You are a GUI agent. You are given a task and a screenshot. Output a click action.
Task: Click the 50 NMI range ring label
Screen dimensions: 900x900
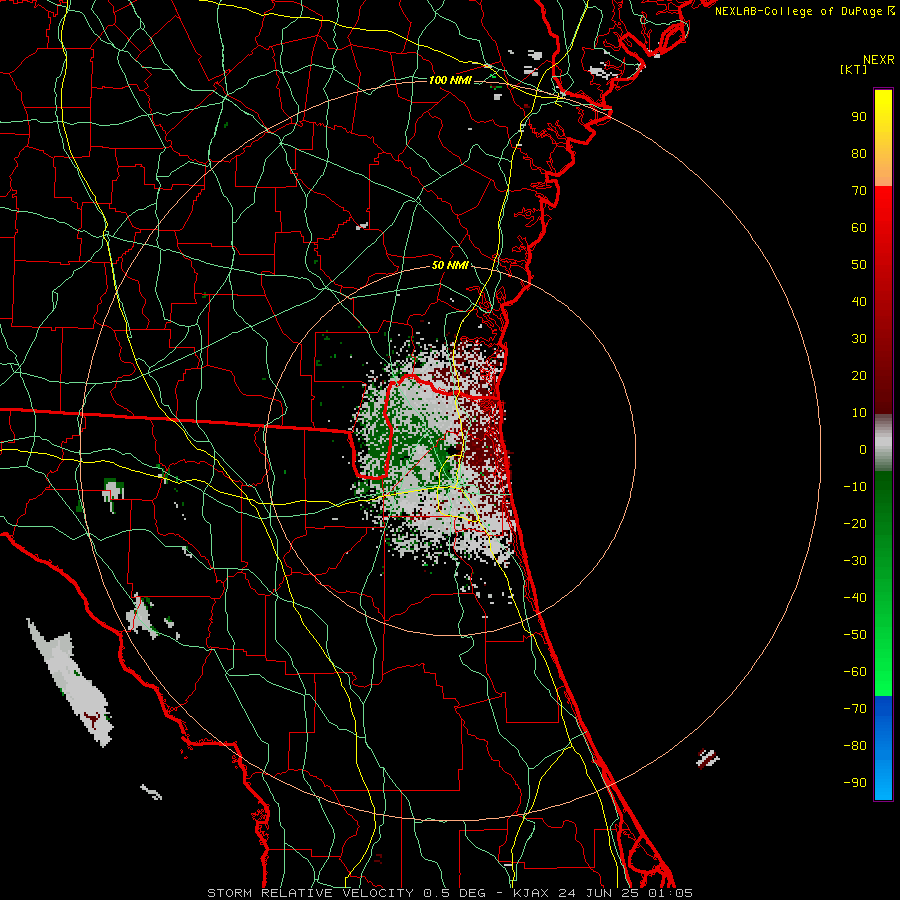pos(450,265)
